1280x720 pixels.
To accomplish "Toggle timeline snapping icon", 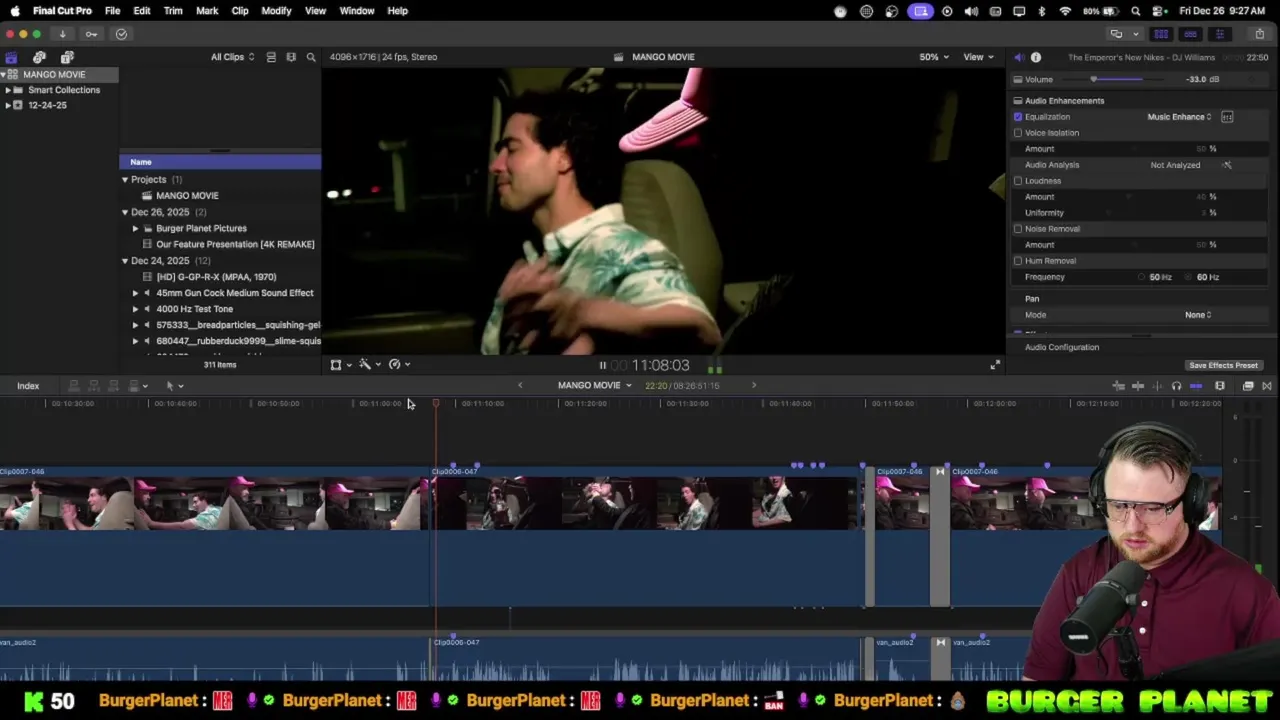I will (1196, 386).
